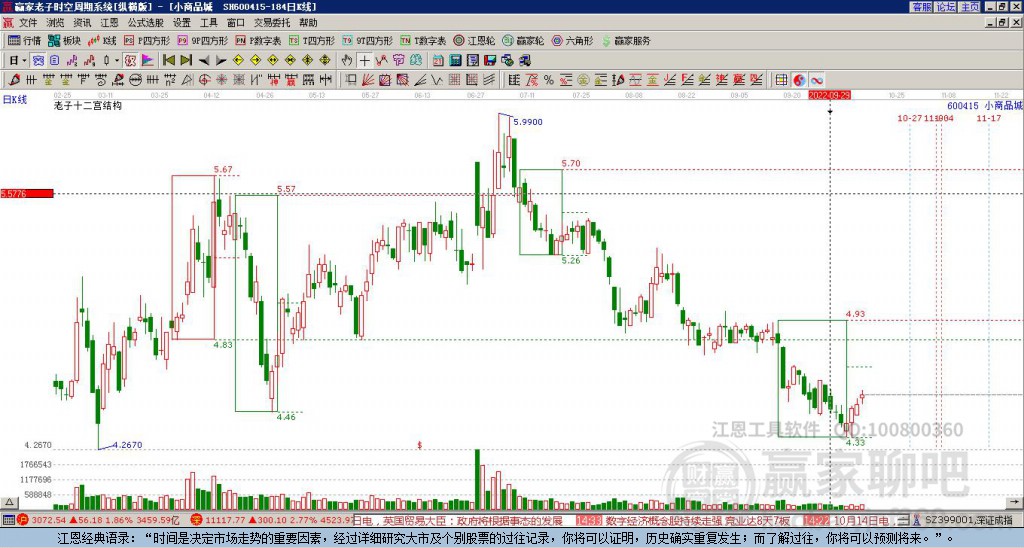Open the P四方形 tool
The height and width of the screenshot is (548, 1024).
point(148,40)
